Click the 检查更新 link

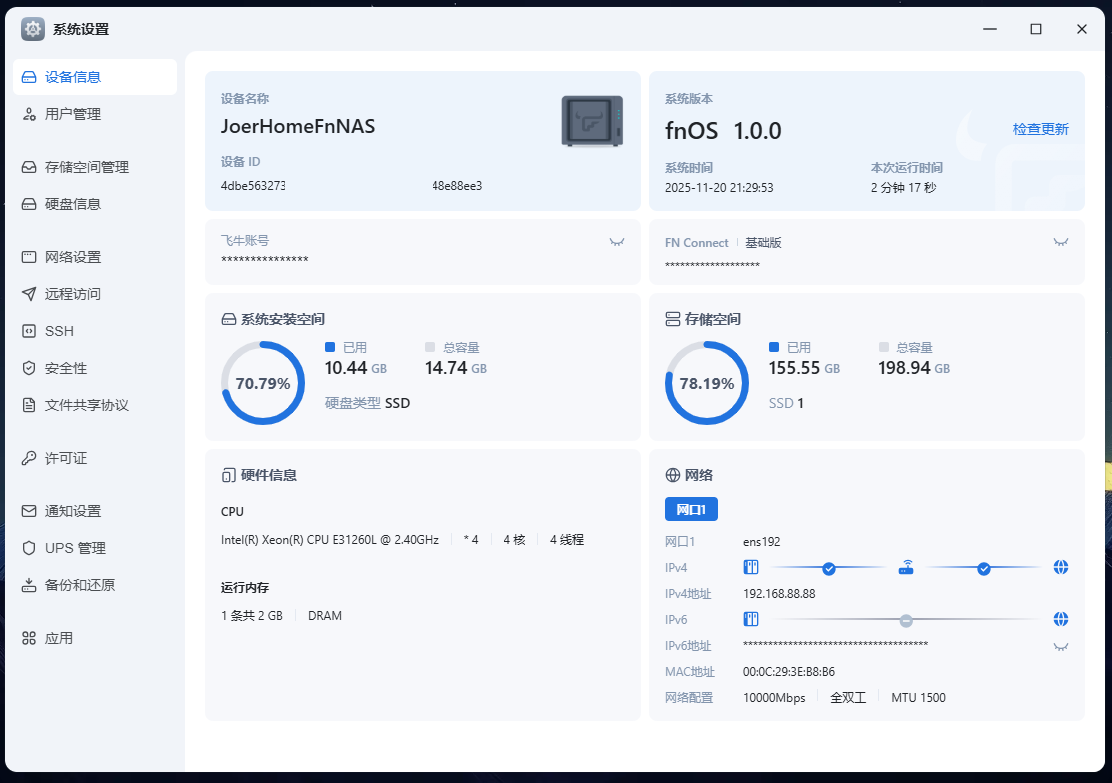[1040, 129]
